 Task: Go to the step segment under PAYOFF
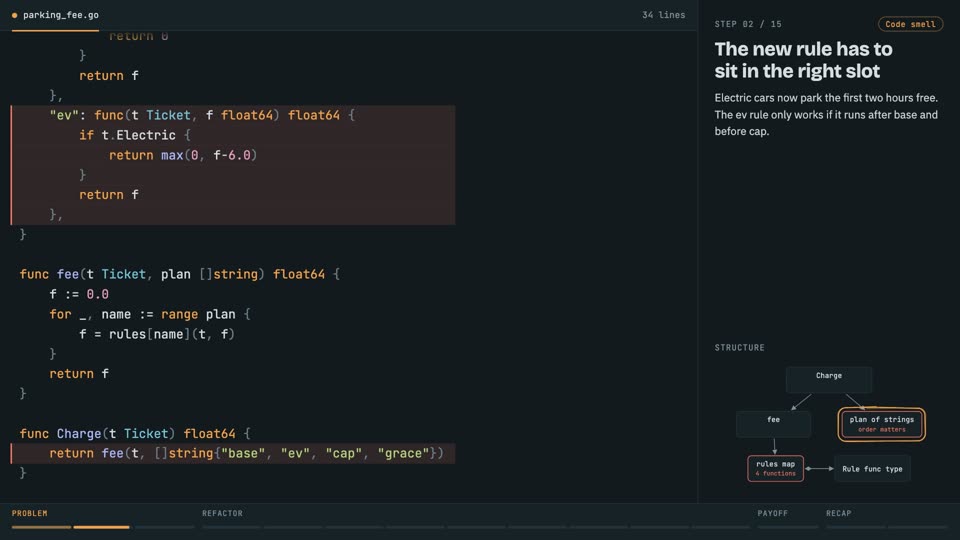click(x=787, y=527)
